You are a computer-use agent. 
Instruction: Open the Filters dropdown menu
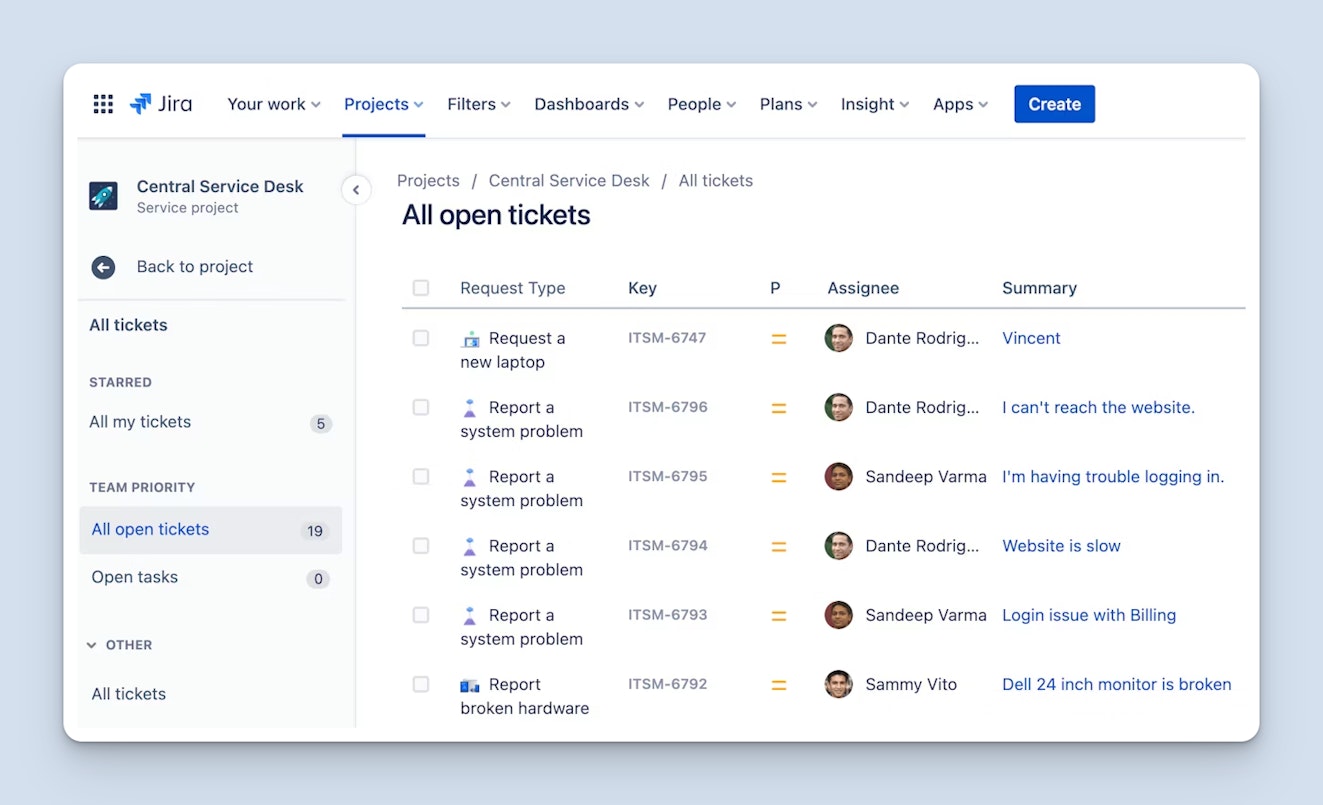[478, 104]
